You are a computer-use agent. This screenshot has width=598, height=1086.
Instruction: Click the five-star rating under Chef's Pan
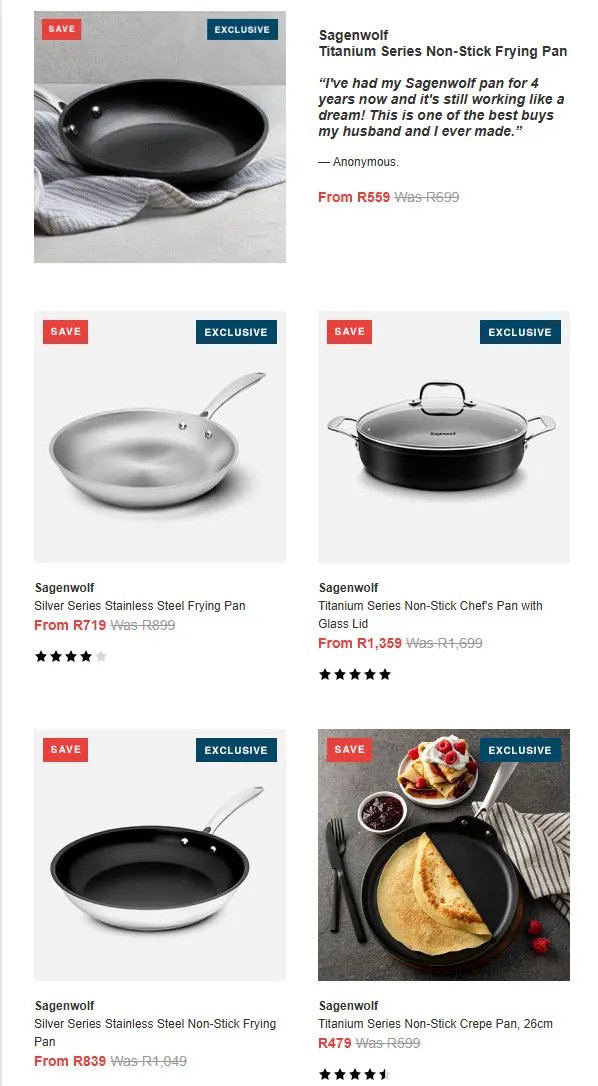click(355, 675)
